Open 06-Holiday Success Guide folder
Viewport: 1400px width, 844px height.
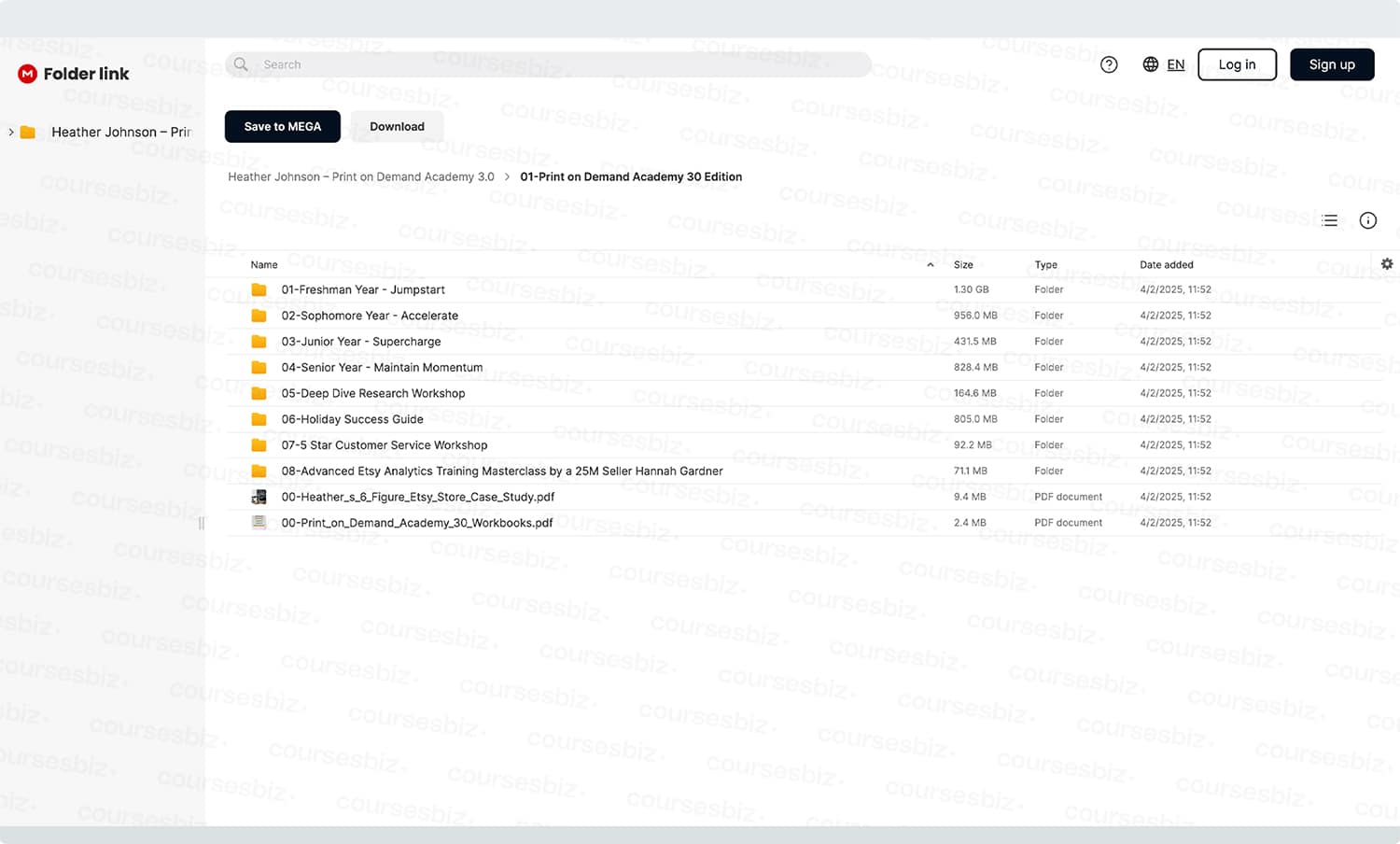(353, 419)
